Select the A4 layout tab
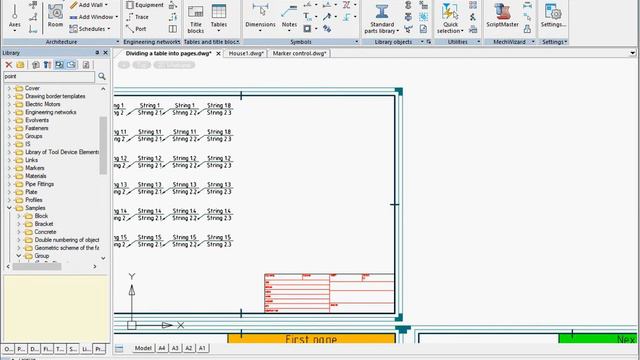Viewport: 640px width, 360px height. tap(162, 348)
